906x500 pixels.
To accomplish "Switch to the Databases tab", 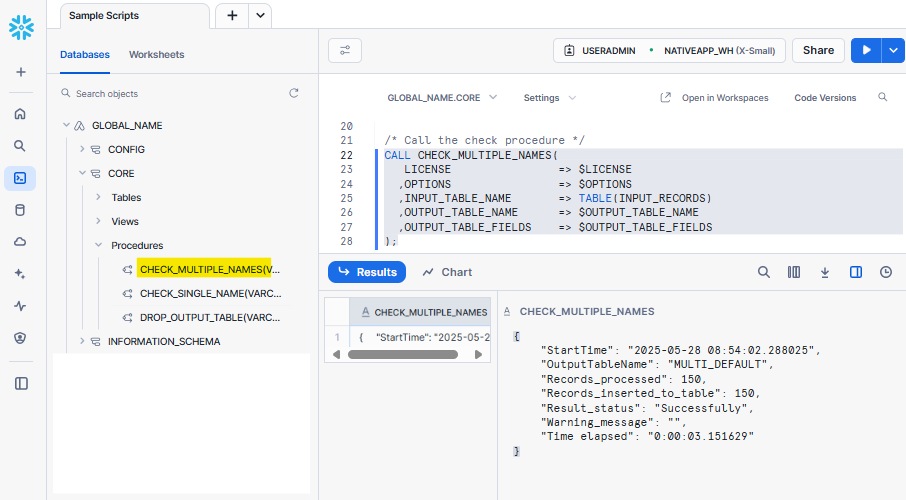I will point(85,54).
